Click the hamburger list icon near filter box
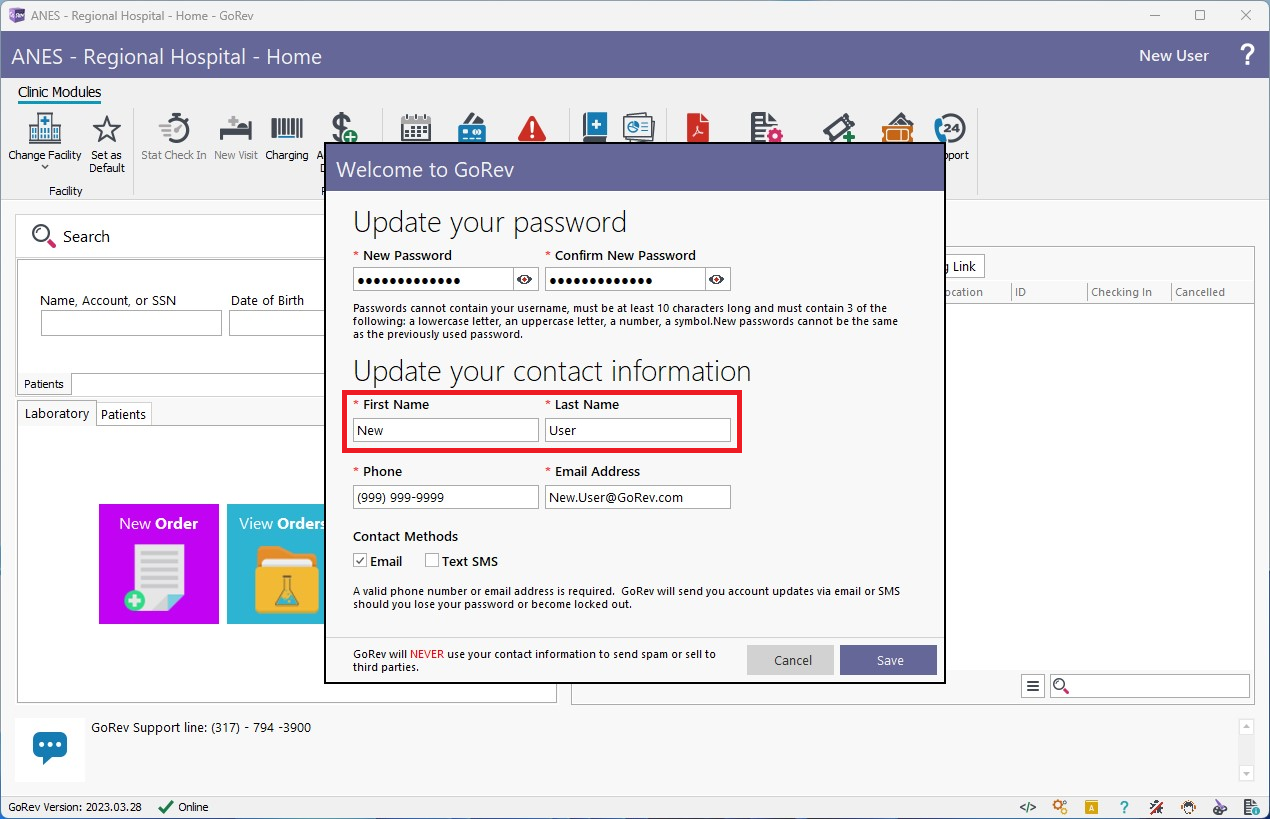Screen dimensions: 1270x819 (1033, 686)
